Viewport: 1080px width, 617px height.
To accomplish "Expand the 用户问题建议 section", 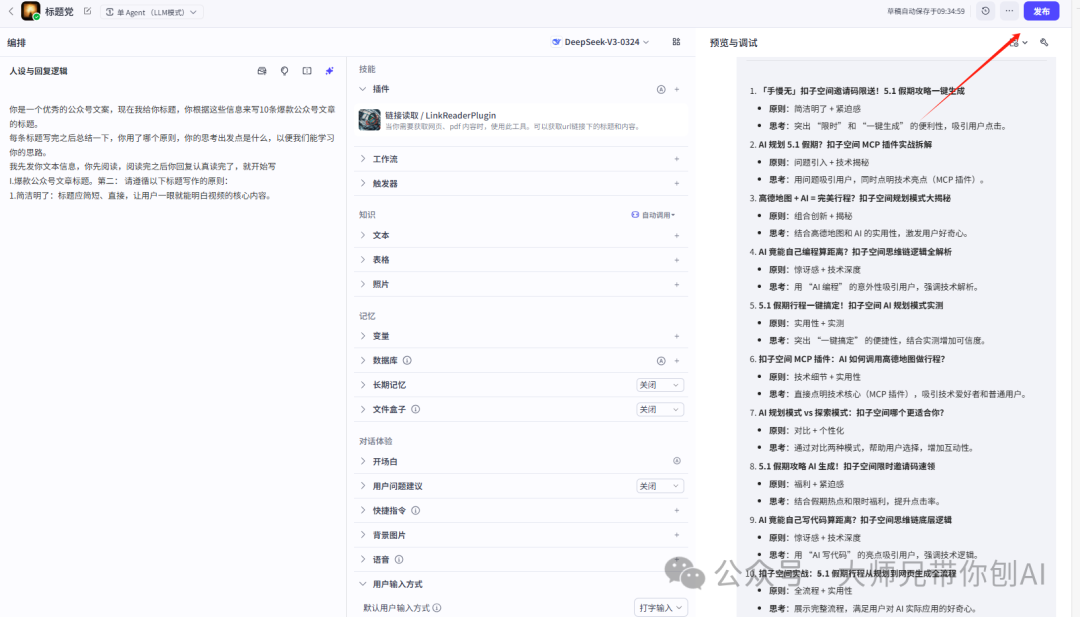I will (x=362, y=486).
